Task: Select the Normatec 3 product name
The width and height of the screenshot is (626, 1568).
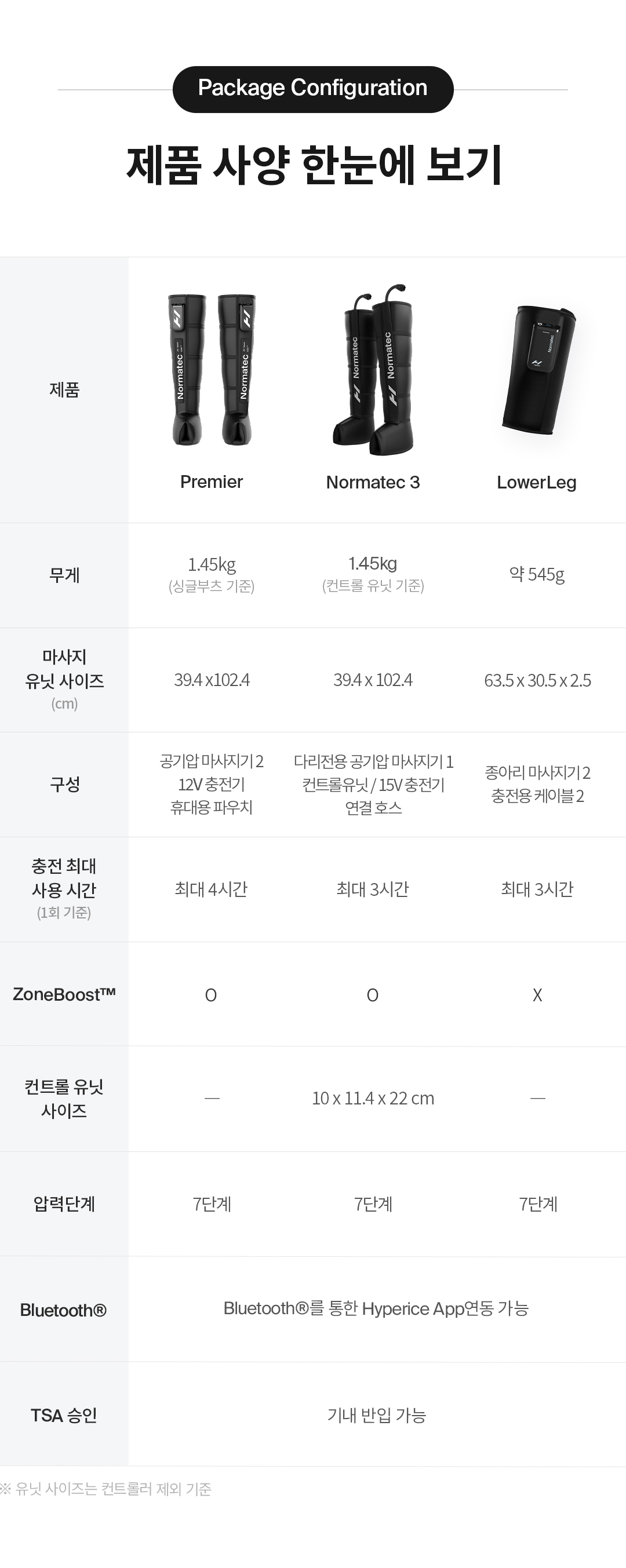Action: [x=373, y=483]
